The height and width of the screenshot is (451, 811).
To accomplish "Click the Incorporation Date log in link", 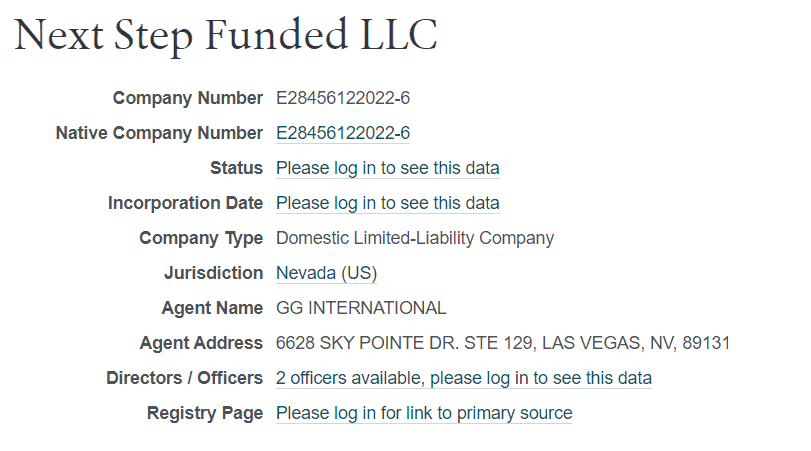I will 387,203.
